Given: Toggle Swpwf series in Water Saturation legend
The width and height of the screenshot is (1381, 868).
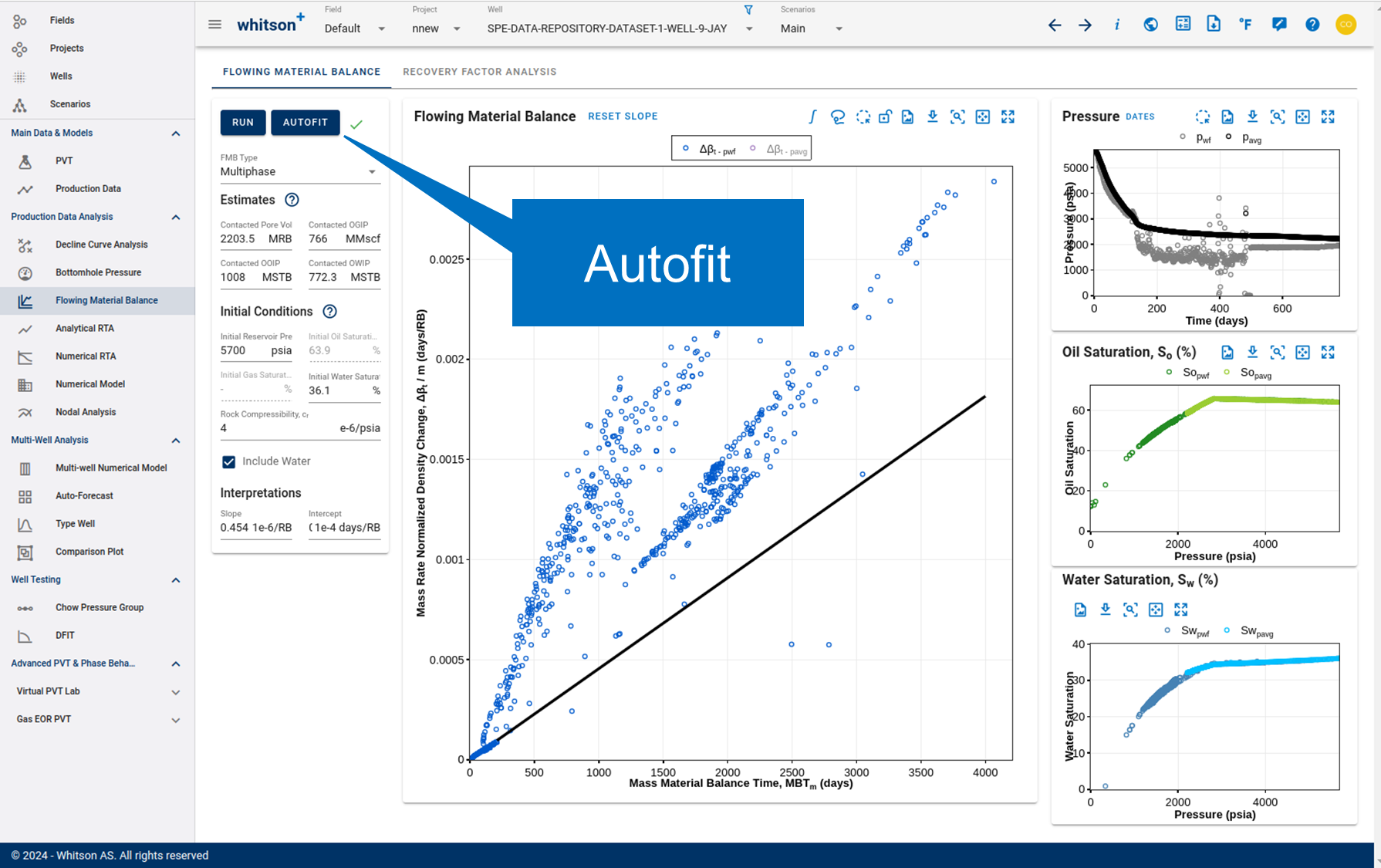Looking at the screenshot, I should pos(1187,631).
